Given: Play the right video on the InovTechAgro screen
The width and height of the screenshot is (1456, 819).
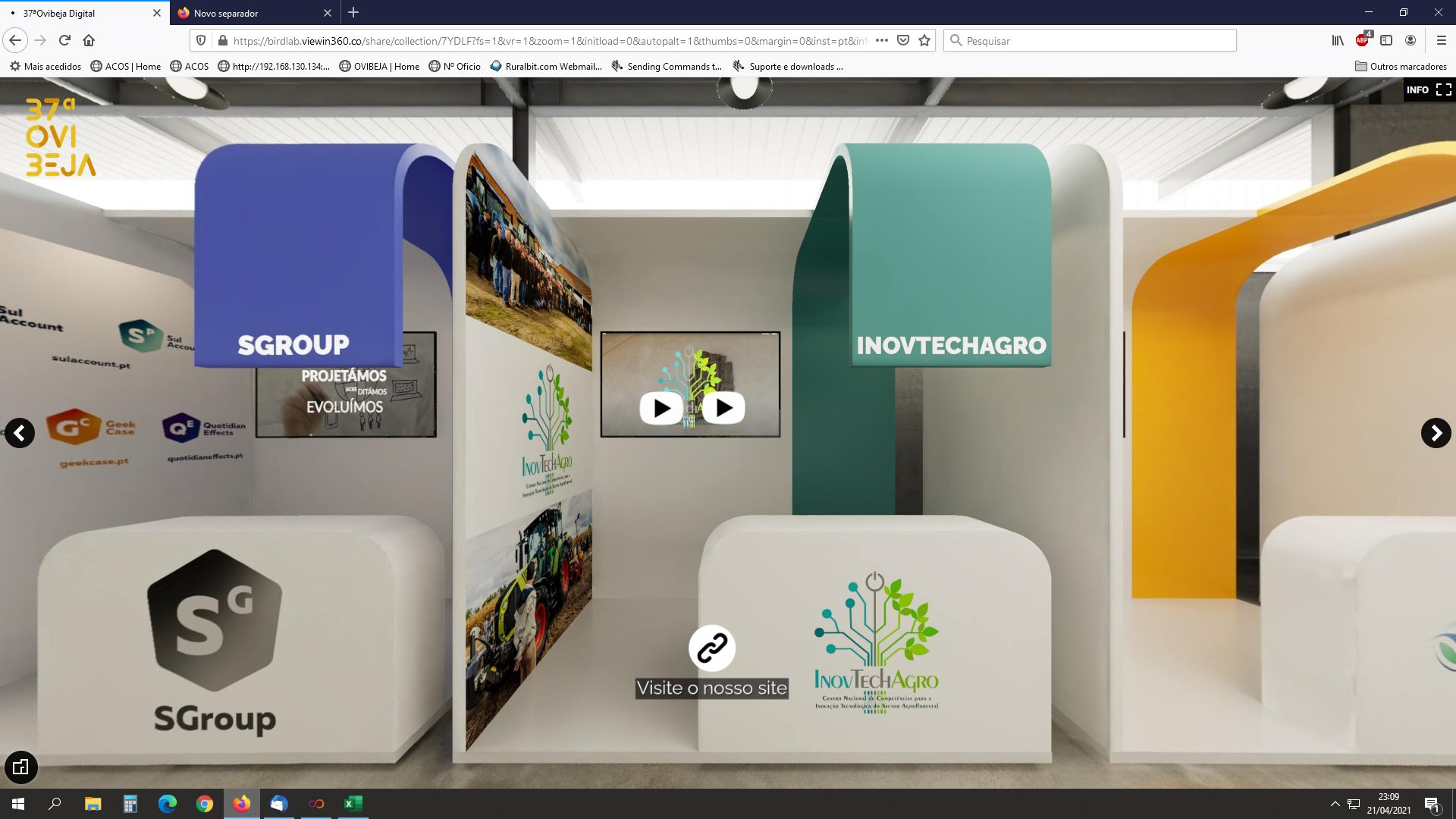Looking at the screenshot, I should pyautogui.click(x=723, y=408).
